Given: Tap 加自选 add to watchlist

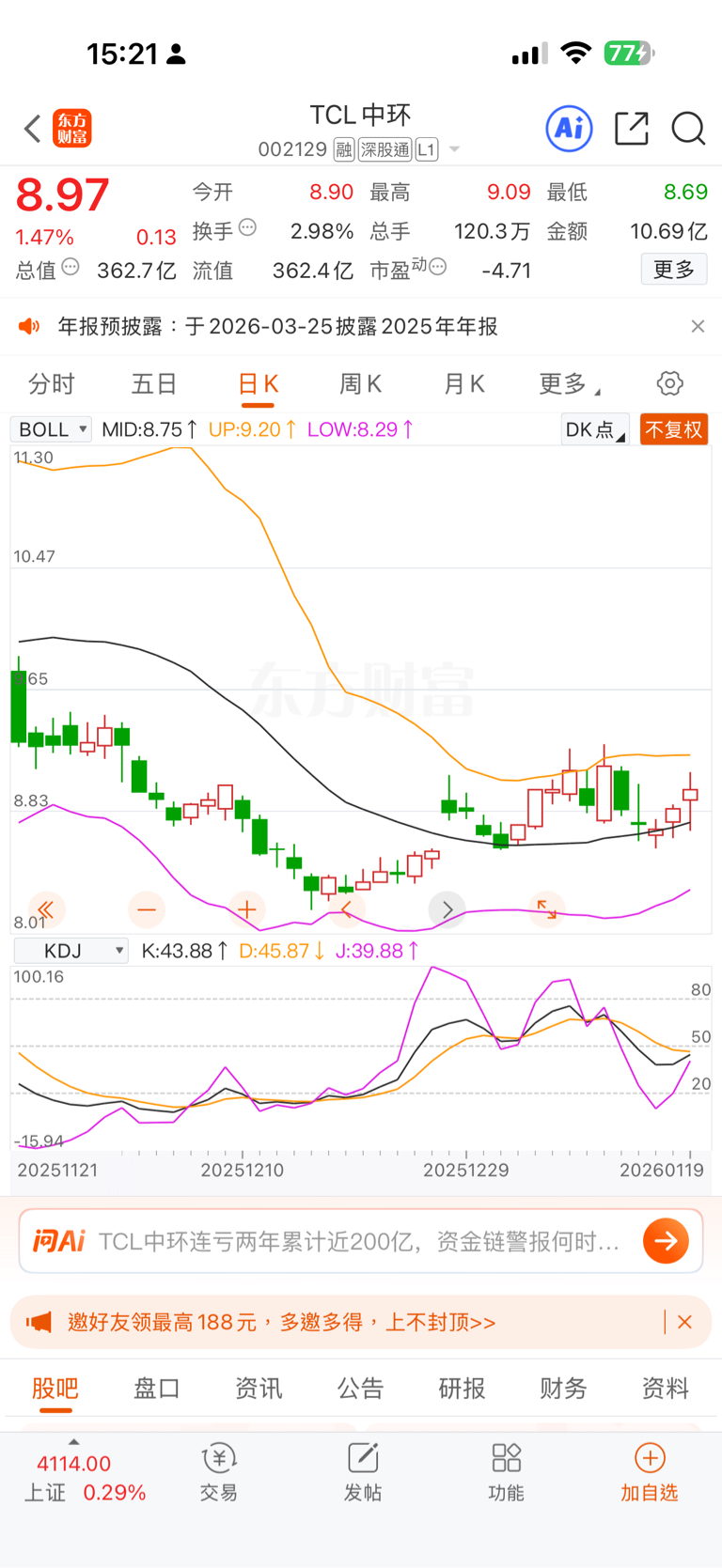Looking at the screenshot, I should 650,1472.
